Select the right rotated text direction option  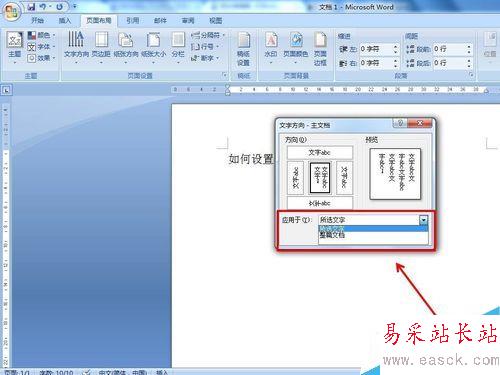coord(344,178)
